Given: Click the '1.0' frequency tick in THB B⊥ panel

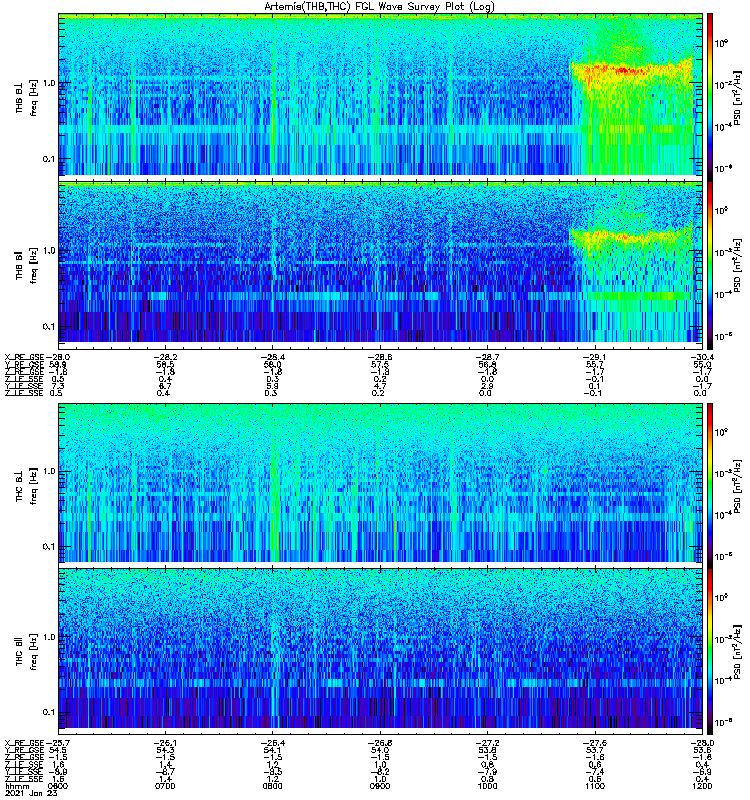Looking at the screenshot, I should (x=49, y=83).
